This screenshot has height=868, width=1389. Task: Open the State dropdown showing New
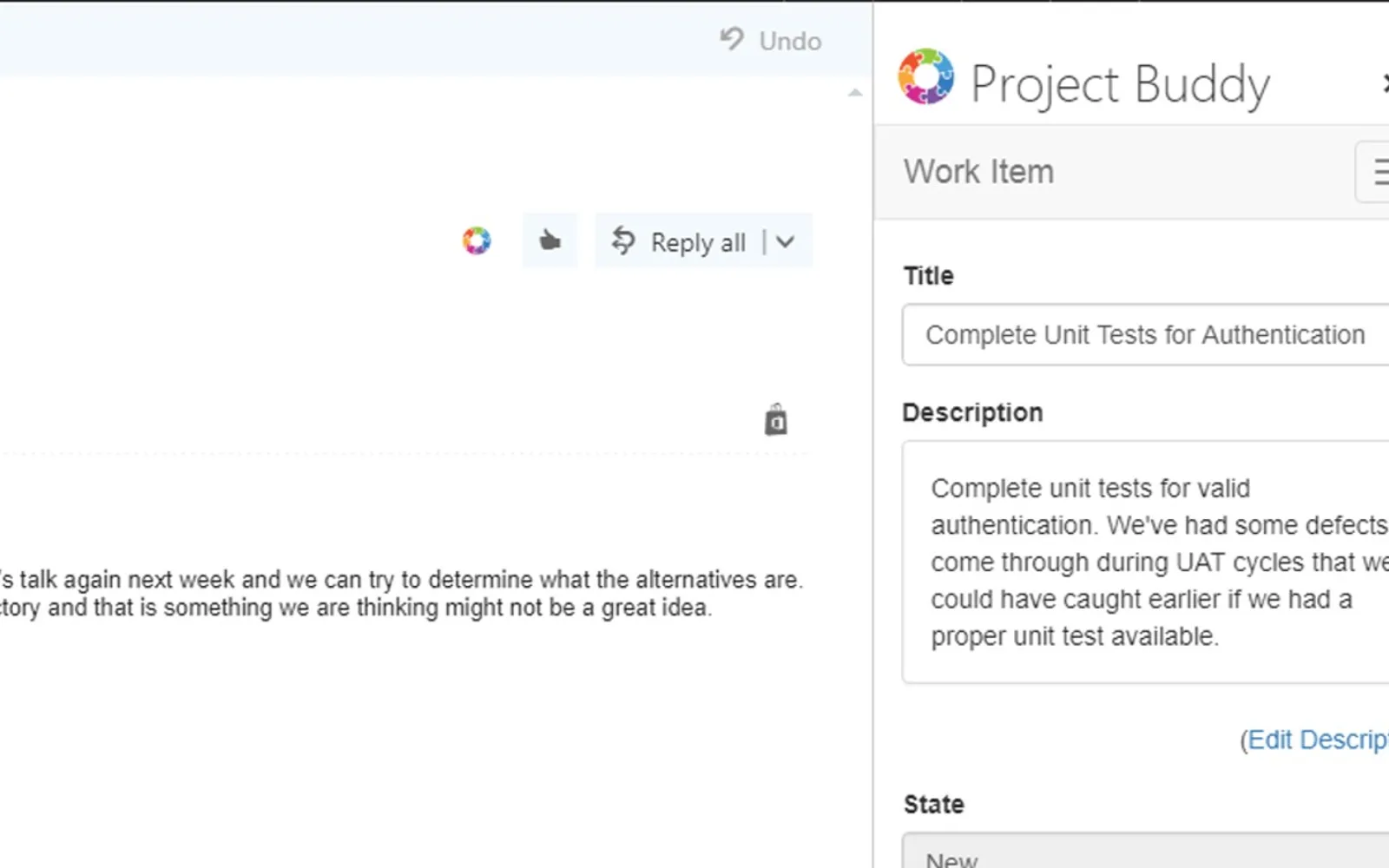1146,851
